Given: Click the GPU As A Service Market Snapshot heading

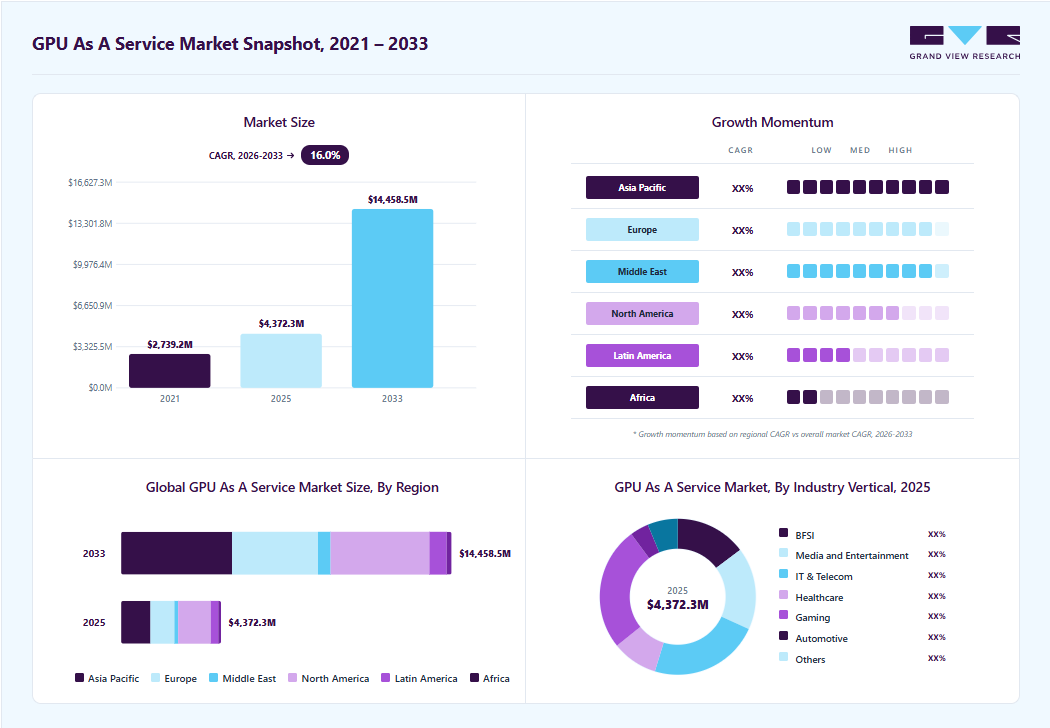Looking at the screenshot, I should (230, 44).
